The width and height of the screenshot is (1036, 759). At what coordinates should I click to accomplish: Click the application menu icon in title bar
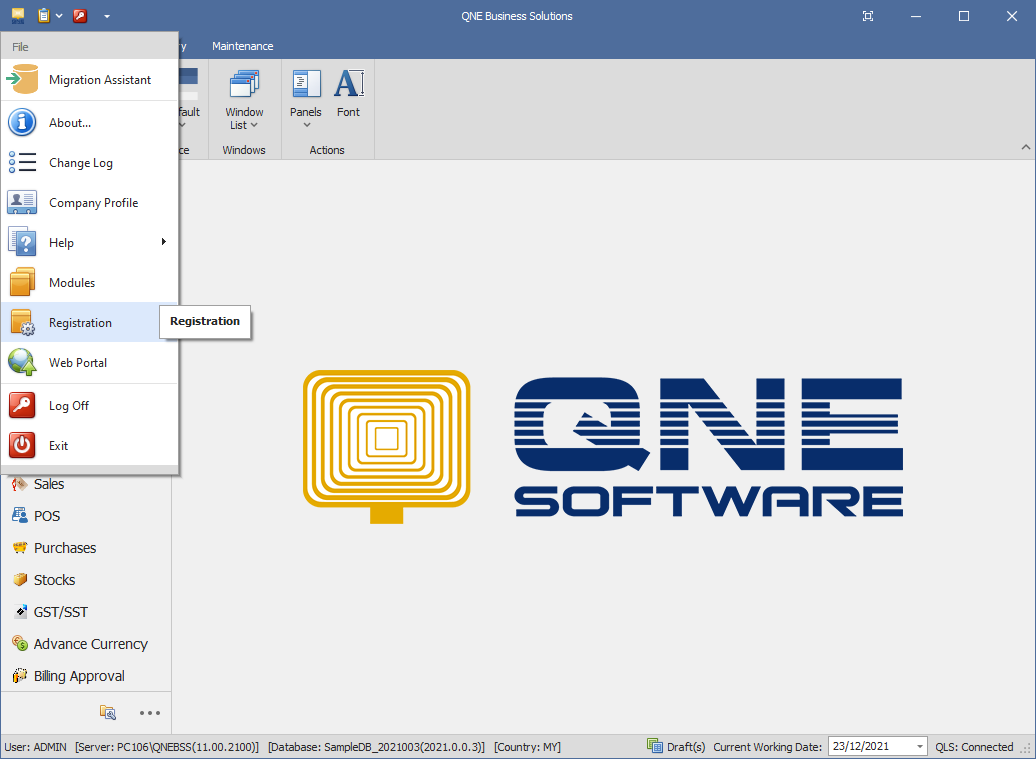18,15
